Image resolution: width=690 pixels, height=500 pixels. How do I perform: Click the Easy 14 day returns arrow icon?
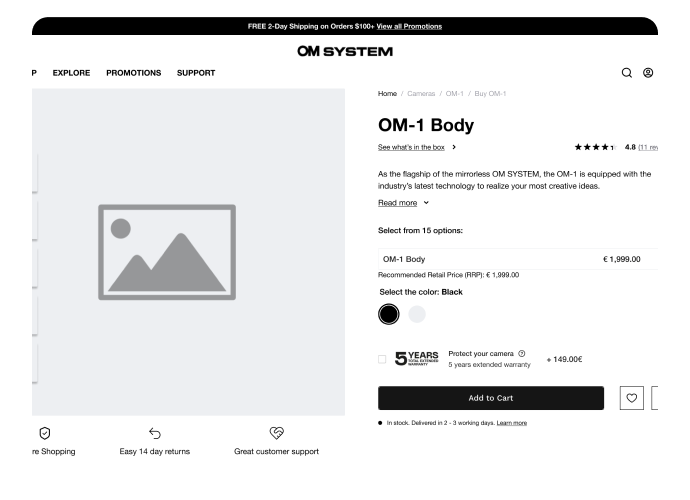(154, 433)
